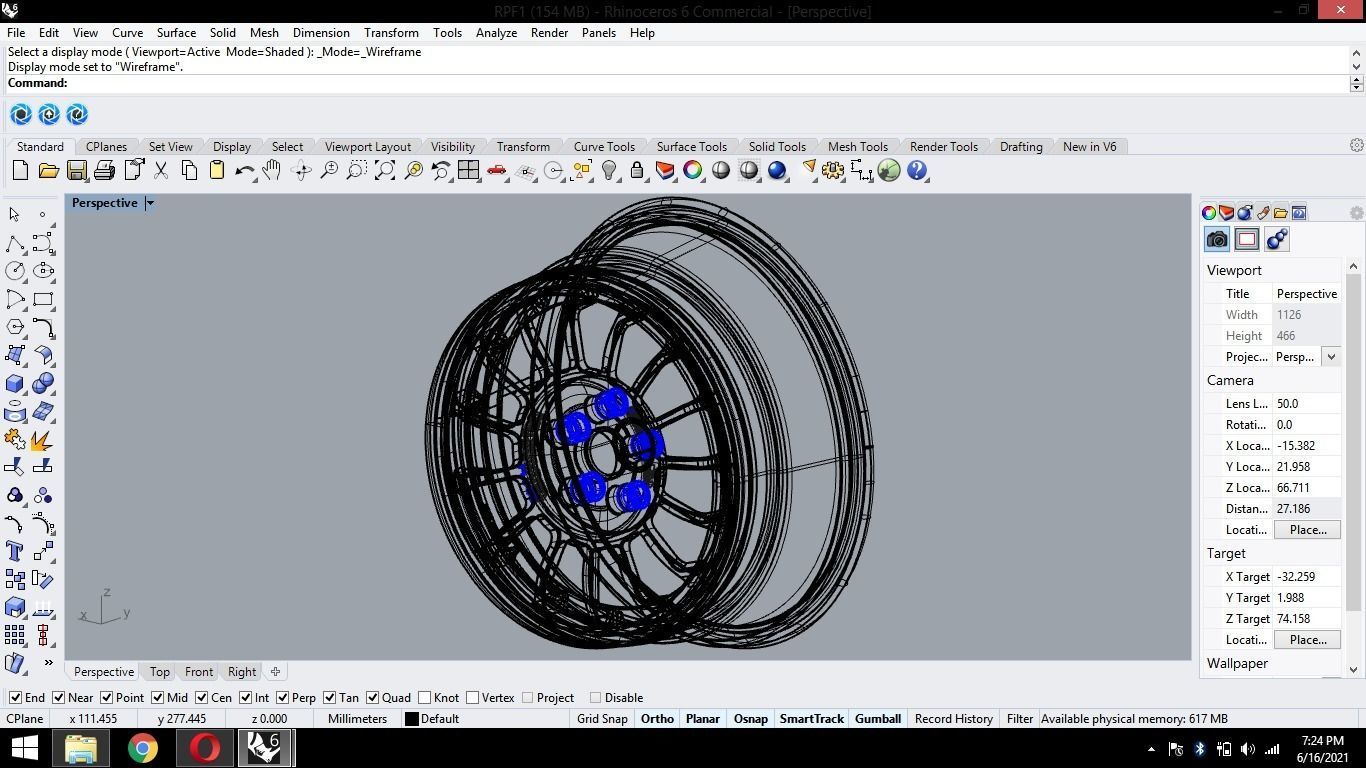Viewport: 1366px width, 768px height.
Task: Open Google Chrome from the taskbar
Action: point(143,748)
